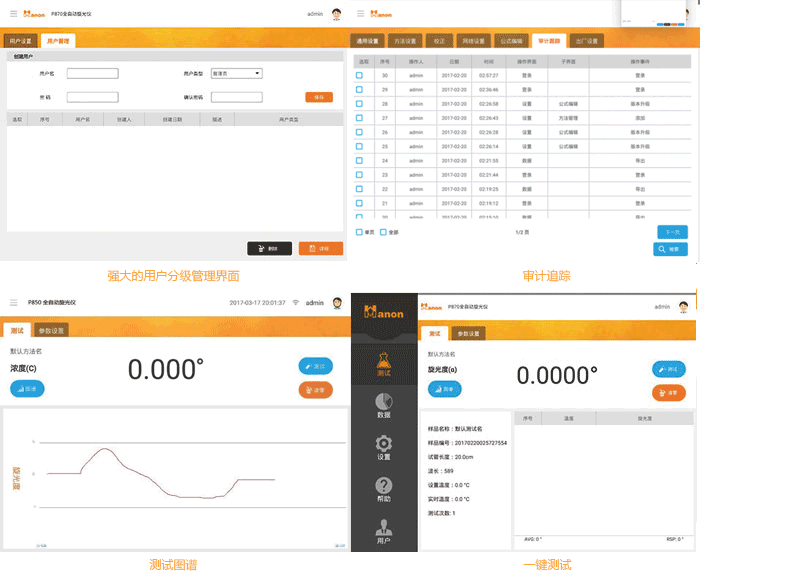Toggle the 全部 checkbox below audit table
The height and width of the screenshot is (577, 800).
click(383, 232)
